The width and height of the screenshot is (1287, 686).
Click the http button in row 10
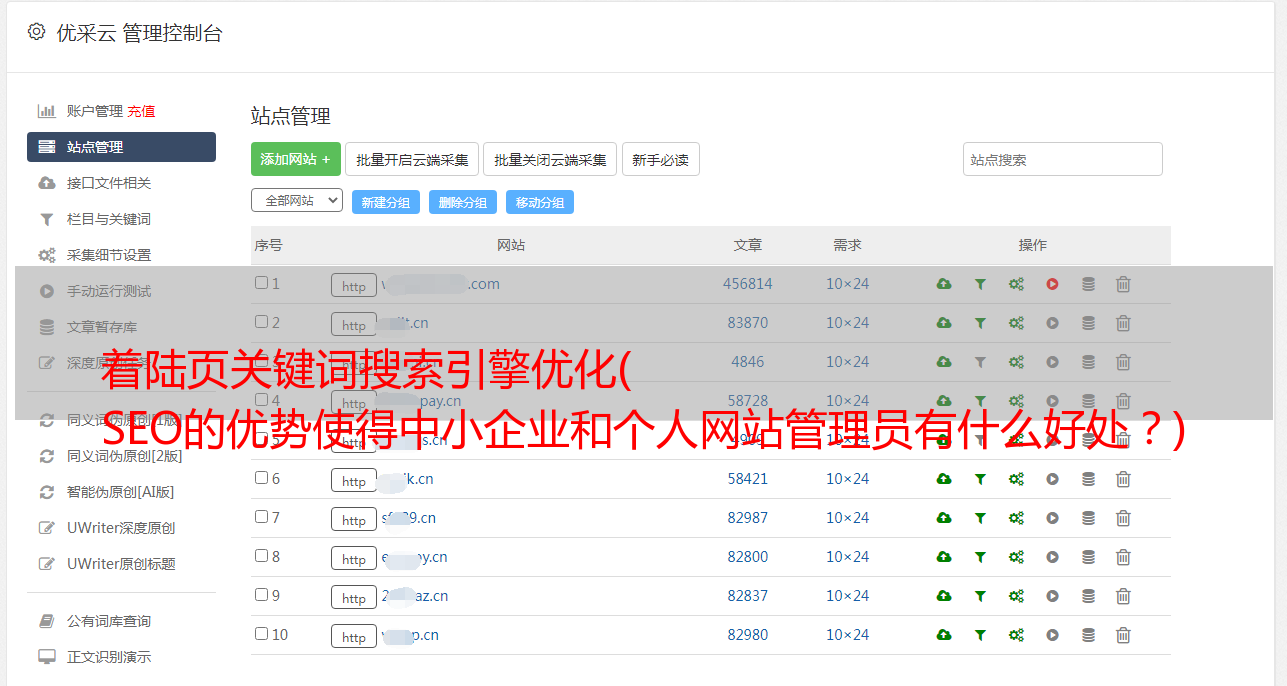pos(354,637)
